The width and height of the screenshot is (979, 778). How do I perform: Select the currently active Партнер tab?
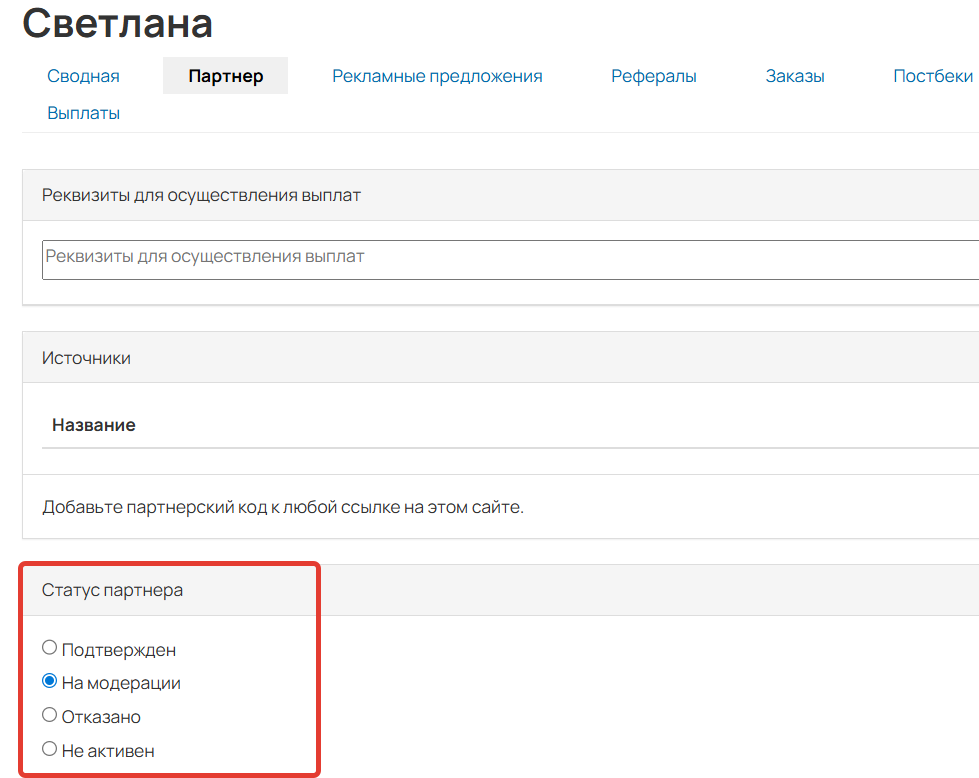225,75
